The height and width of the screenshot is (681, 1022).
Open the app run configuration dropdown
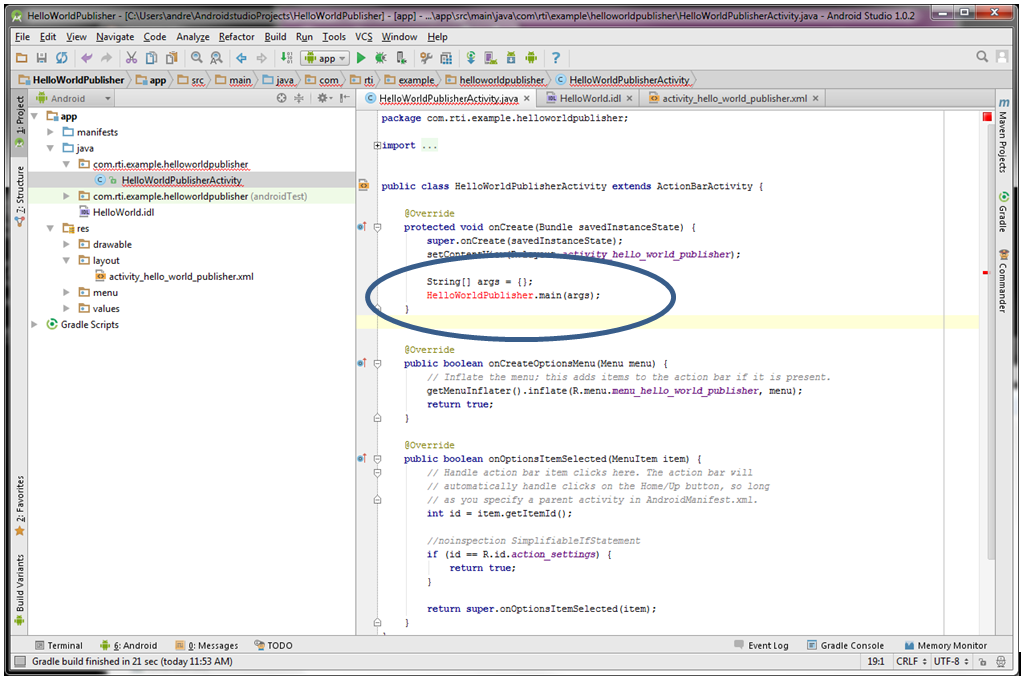[325, 58]
